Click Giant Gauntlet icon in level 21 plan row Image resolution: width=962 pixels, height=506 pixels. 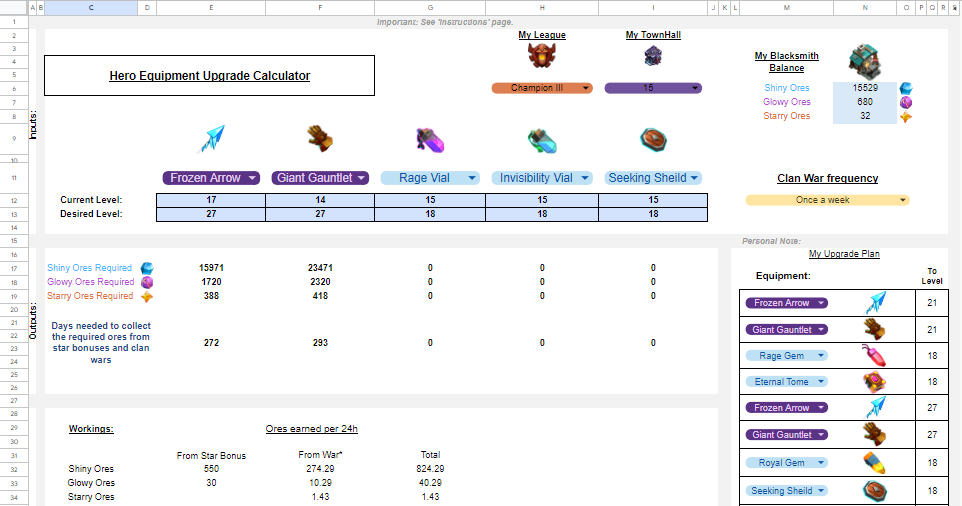[875, 329]
